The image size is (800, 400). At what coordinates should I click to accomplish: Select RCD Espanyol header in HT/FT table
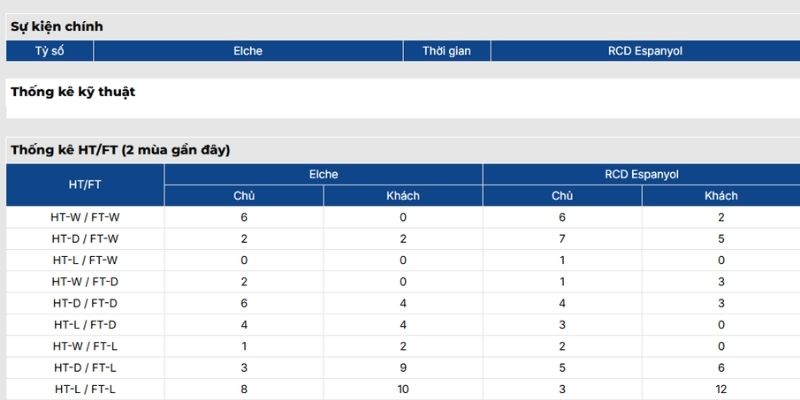pyautogui.click(x=642, y=174)
